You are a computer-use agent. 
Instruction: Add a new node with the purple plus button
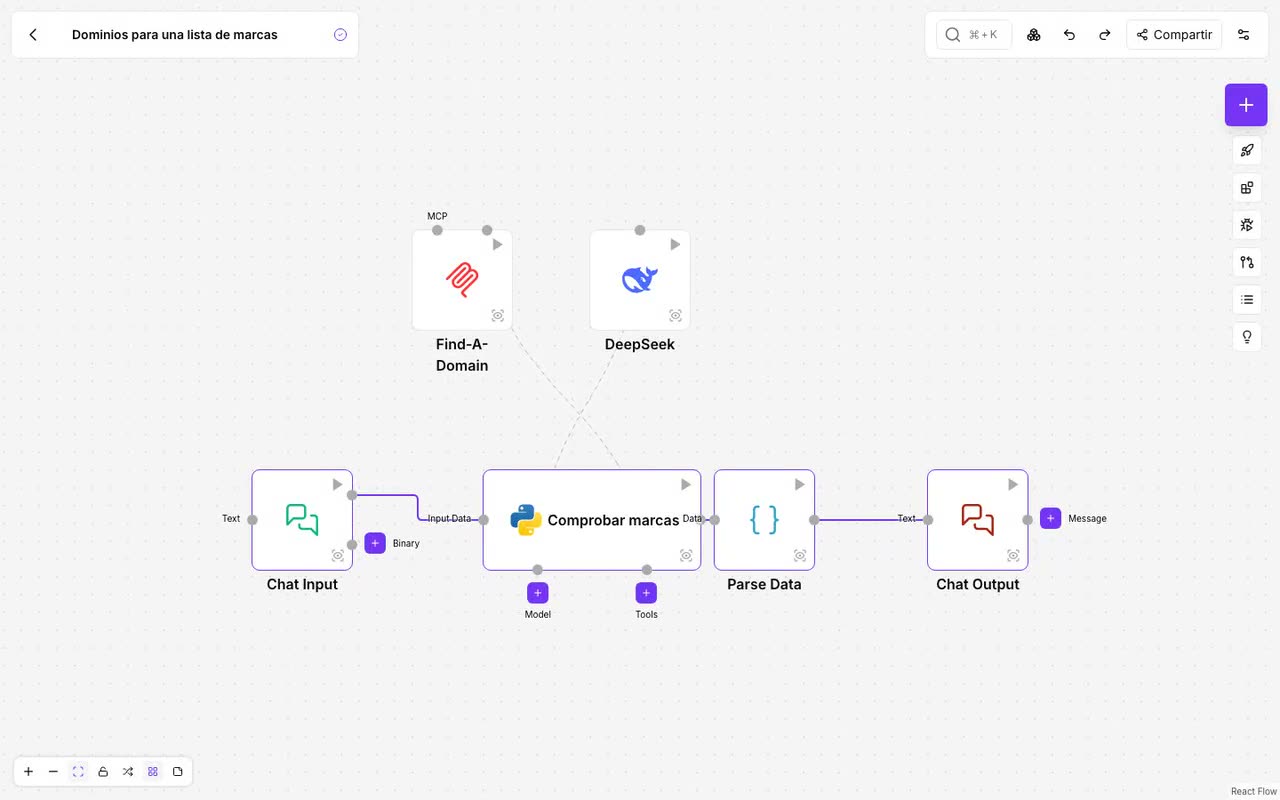click(1246, 105)
